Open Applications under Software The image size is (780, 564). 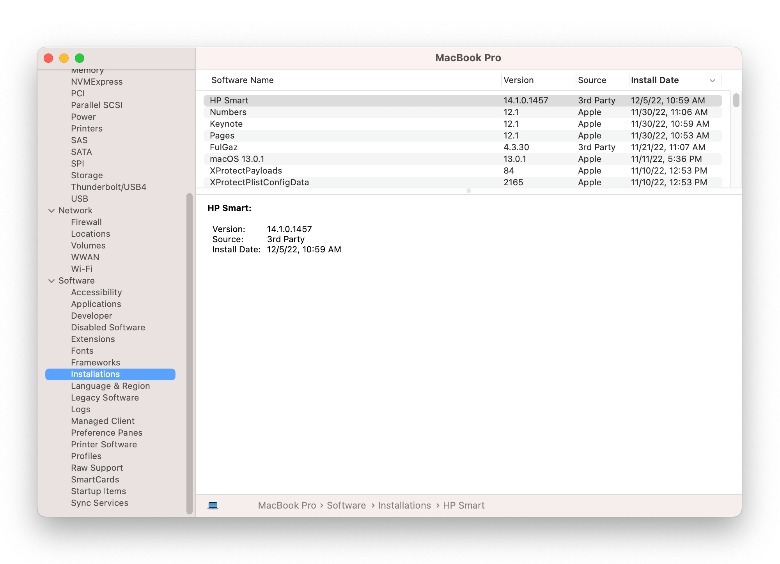point(96,304)
